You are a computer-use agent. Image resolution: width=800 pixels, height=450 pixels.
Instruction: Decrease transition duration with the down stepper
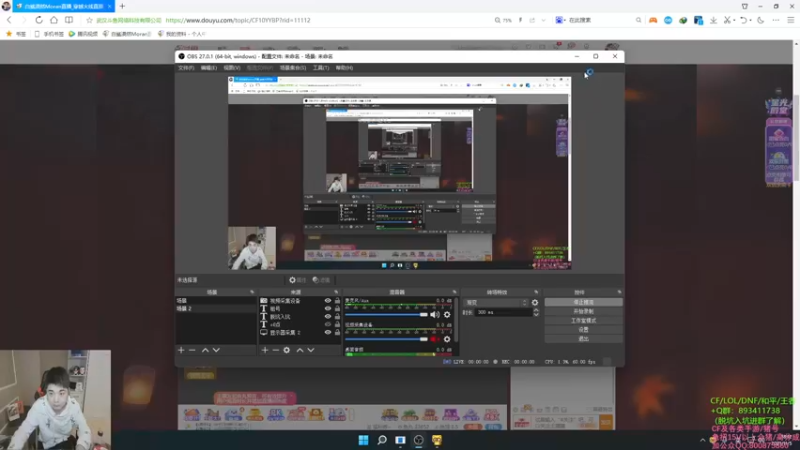(536, 315)
